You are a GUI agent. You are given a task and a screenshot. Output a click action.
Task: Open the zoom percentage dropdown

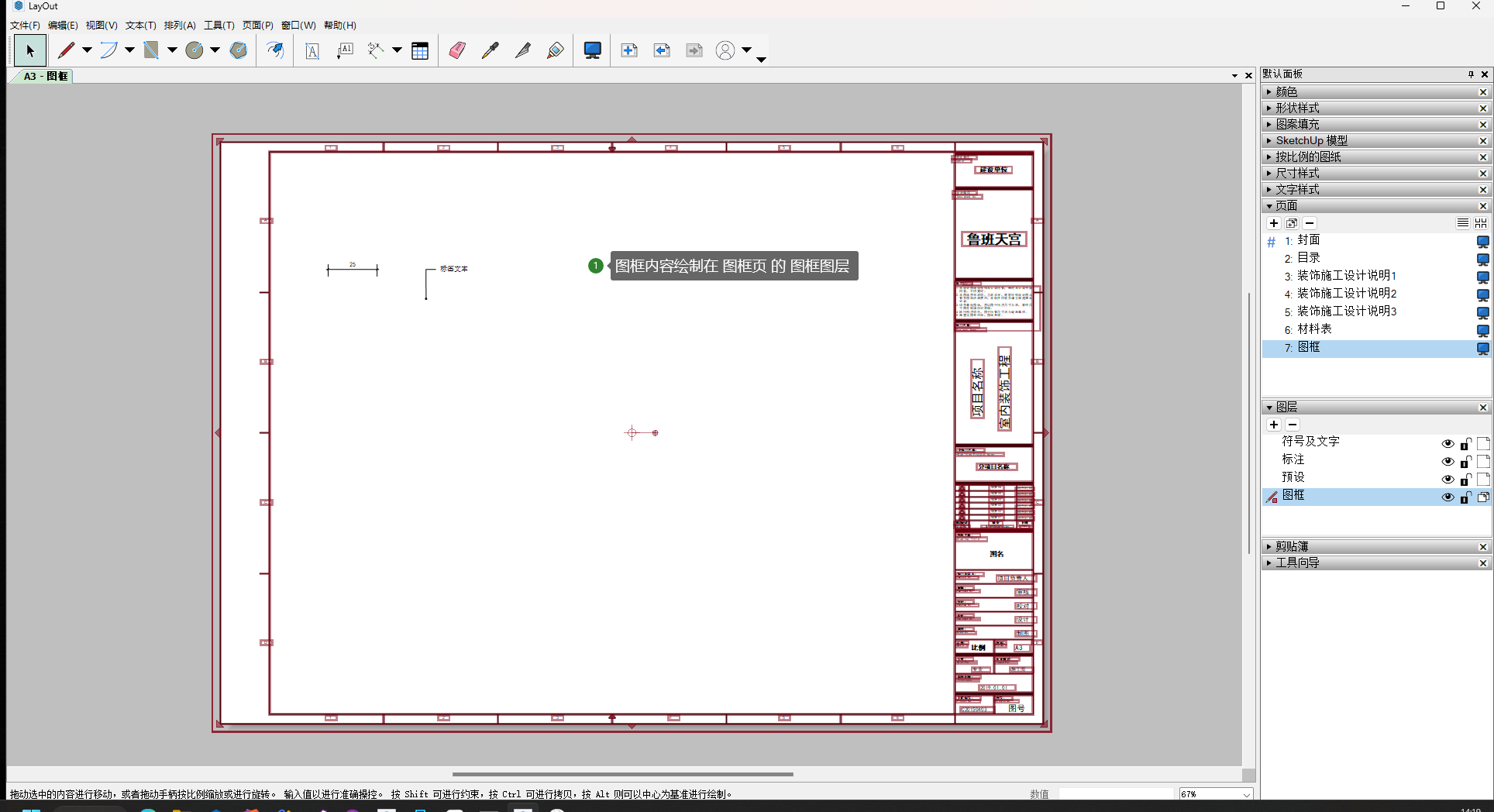1247,794
